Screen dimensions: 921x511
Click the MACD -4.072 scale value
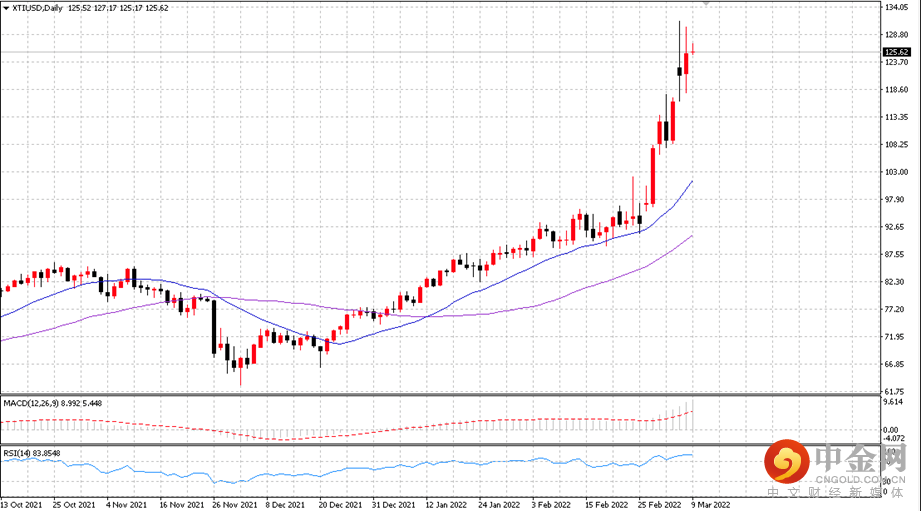(x=894, y=438)
